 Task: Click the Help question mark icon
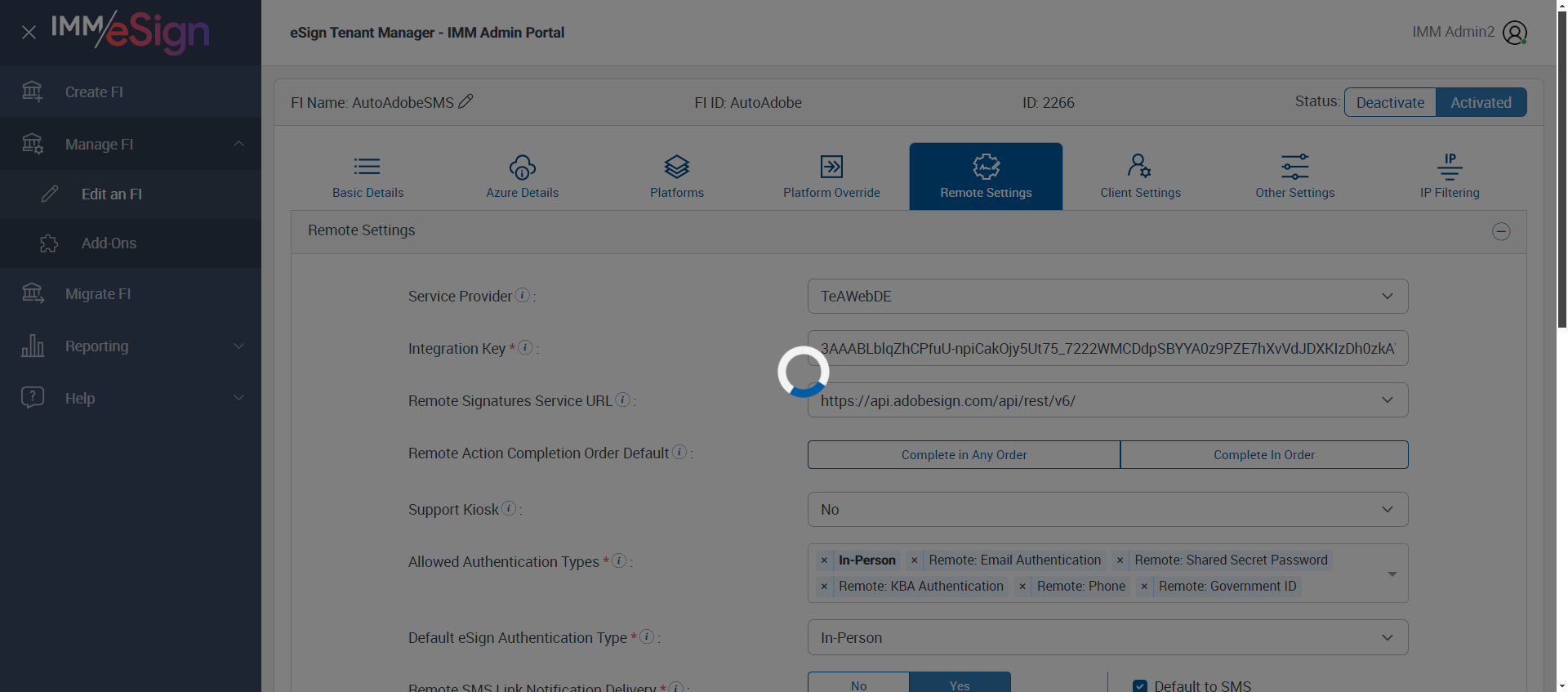pyautogui.click(x=33, y=398)
